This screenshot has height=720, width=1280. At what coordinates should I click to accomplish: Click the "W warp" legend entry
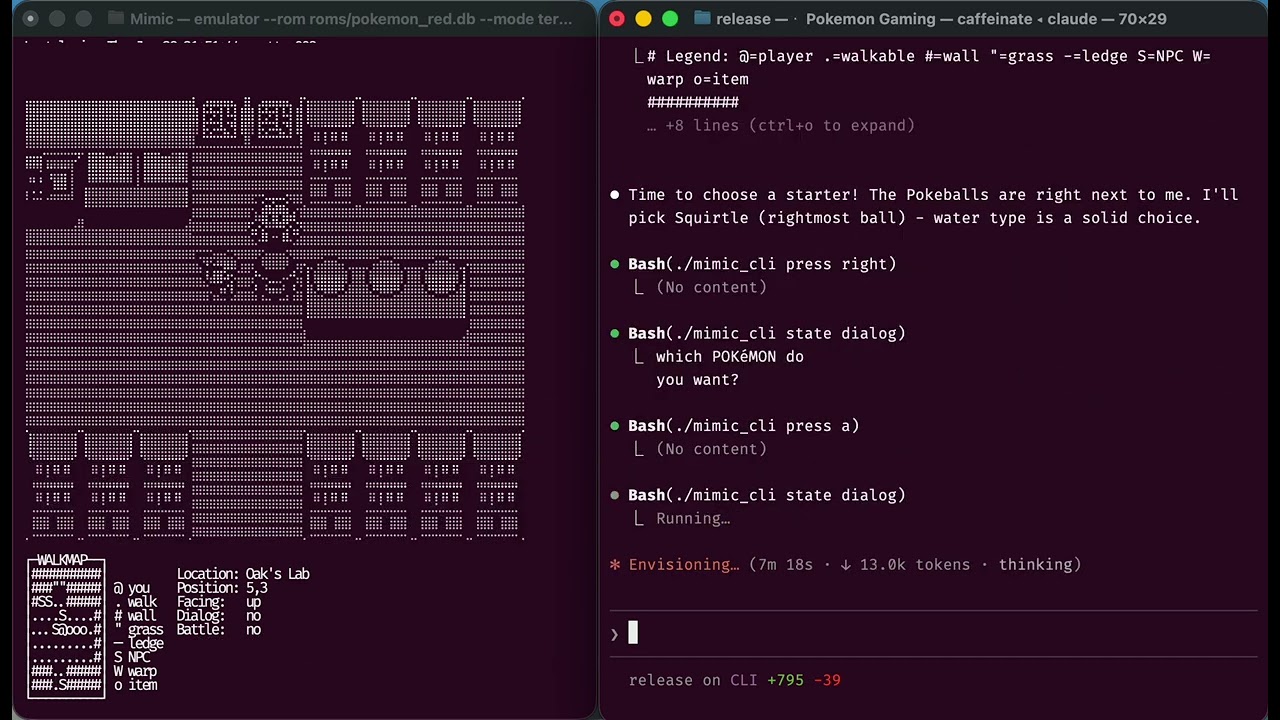135,672
